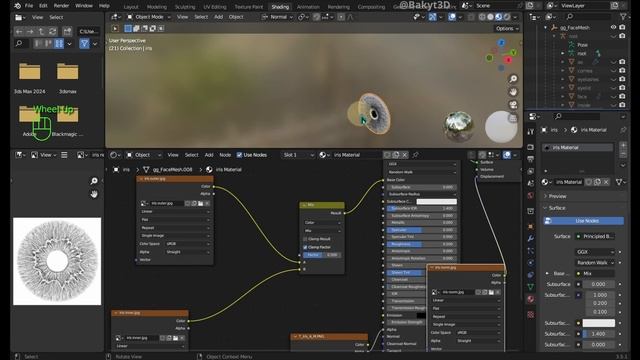Viewport: 640px width, 360px height.
Task: Pin the node editor tree
Action: tap(416, 155)
